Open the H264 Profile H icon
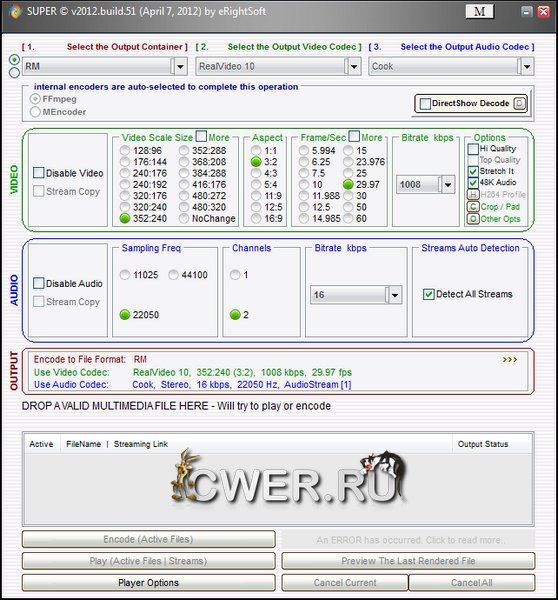 point(473,194)
